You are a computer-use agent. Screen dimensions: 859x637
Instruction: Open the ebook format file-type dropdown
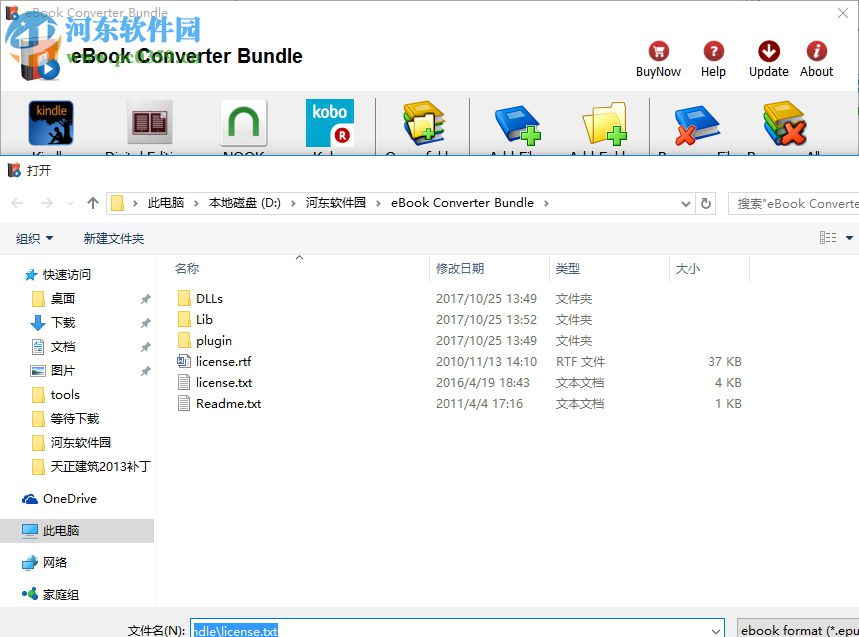(798, 628)
